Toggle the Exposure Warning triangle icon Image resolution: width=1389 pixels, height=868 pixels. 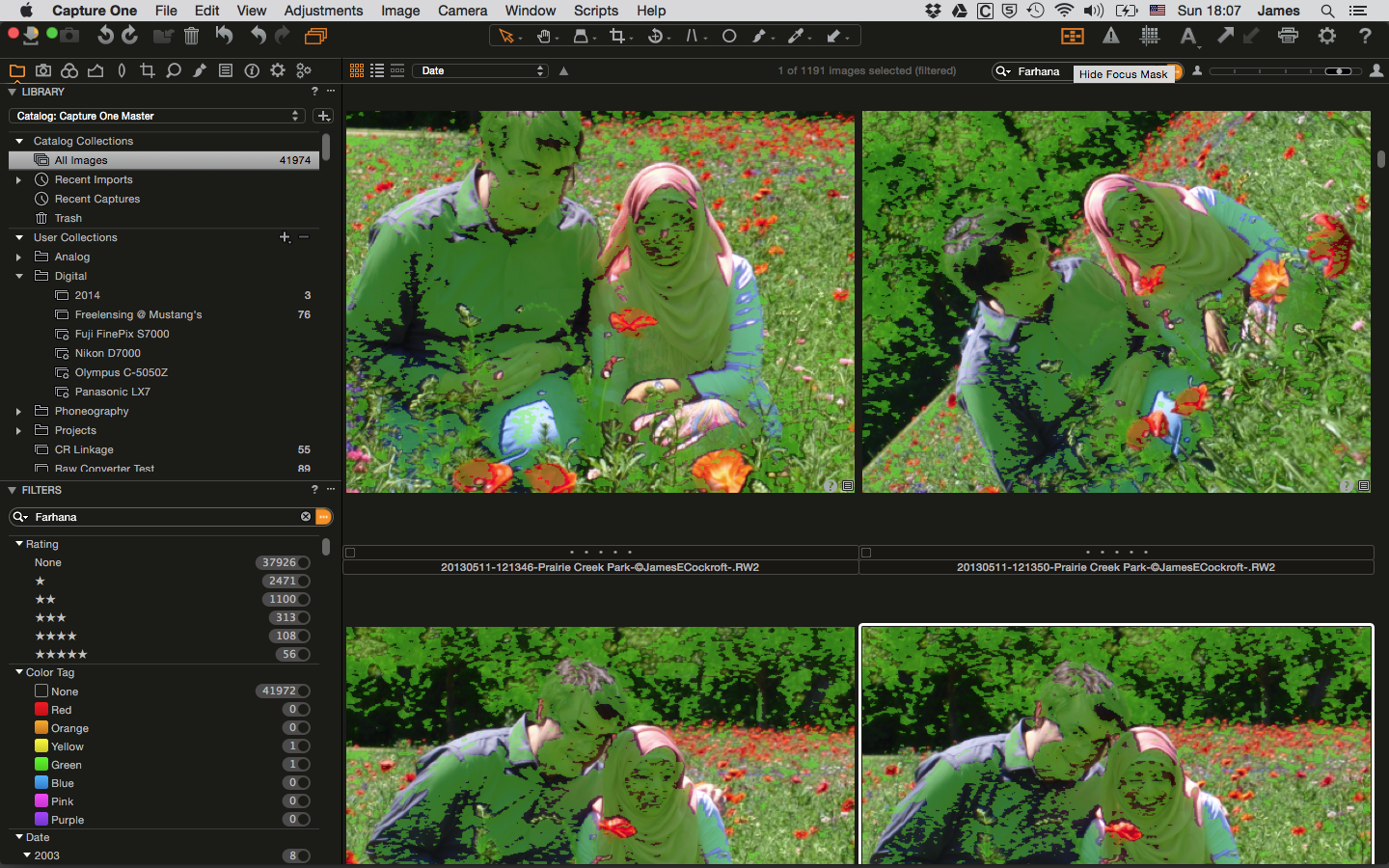[1111, 36]
